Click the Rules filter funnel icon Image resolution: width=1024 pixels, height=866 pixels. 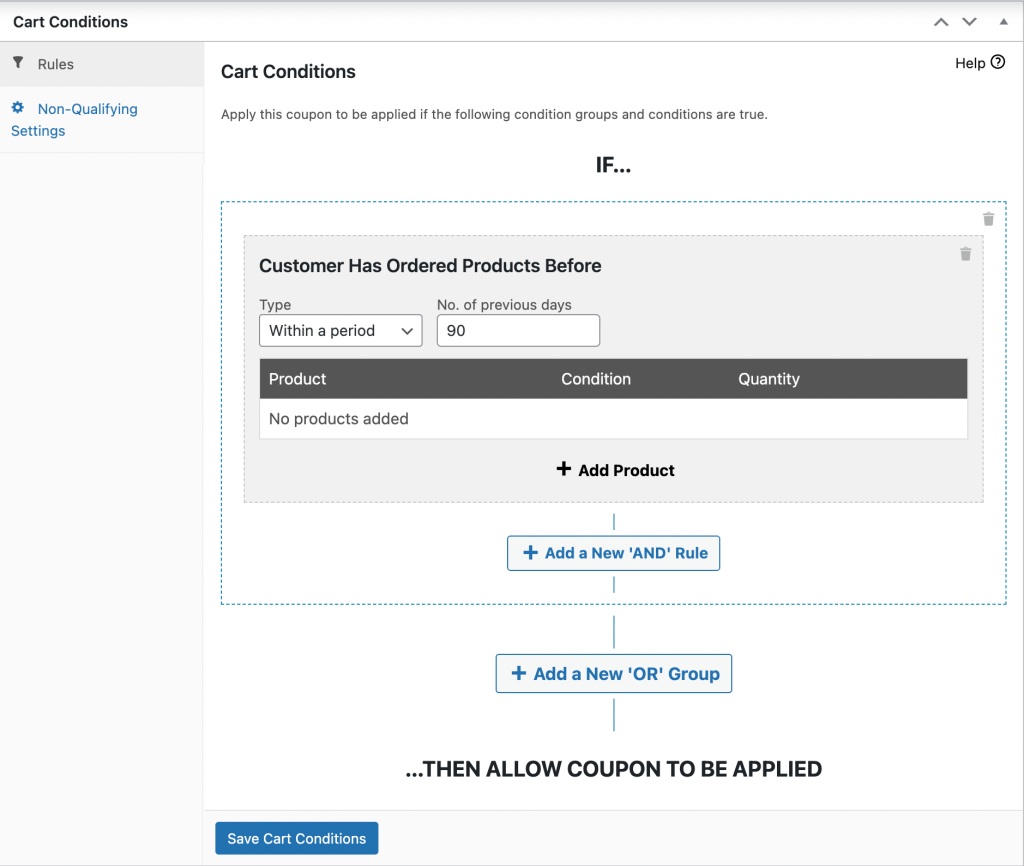click(x=18, y=63)
